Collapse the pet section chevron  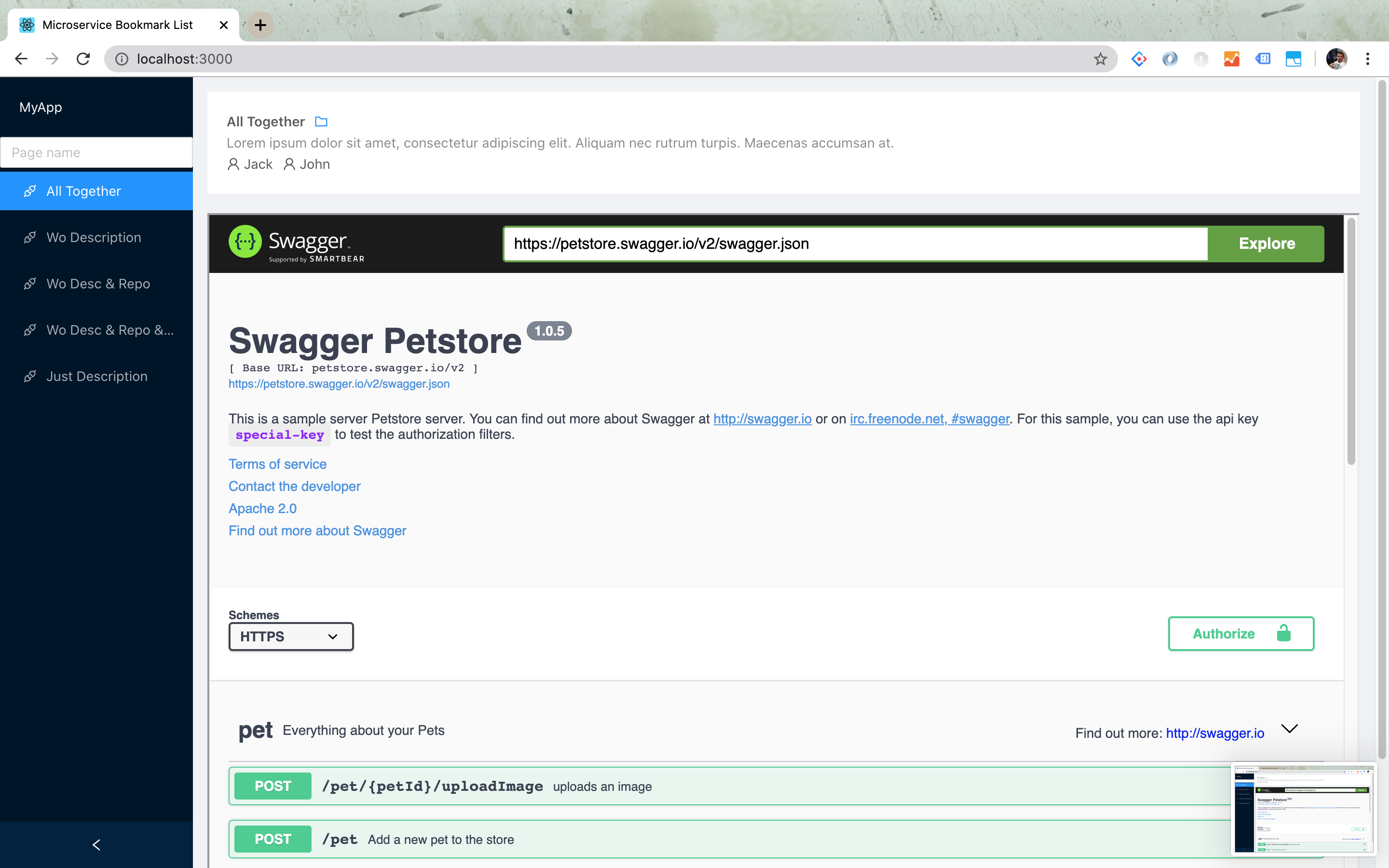(x=1289, y=729)
